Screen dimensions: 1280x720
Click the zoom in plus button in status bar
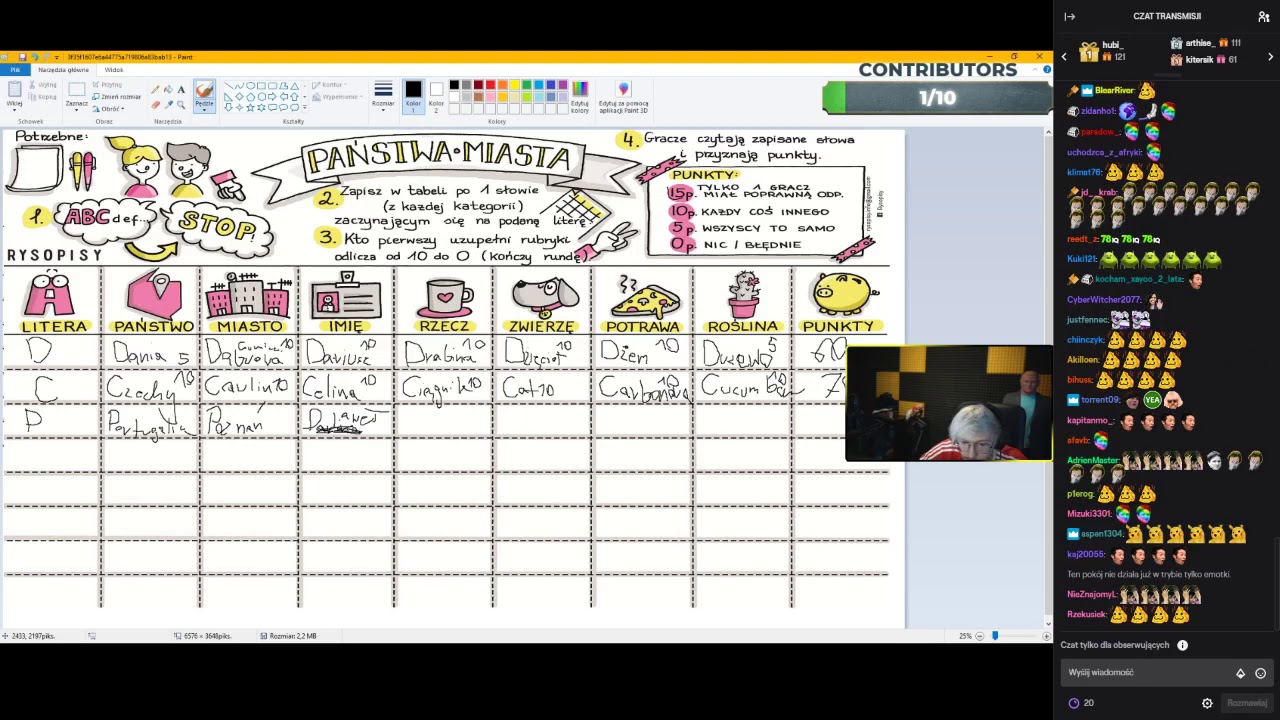click(1046, 636)
